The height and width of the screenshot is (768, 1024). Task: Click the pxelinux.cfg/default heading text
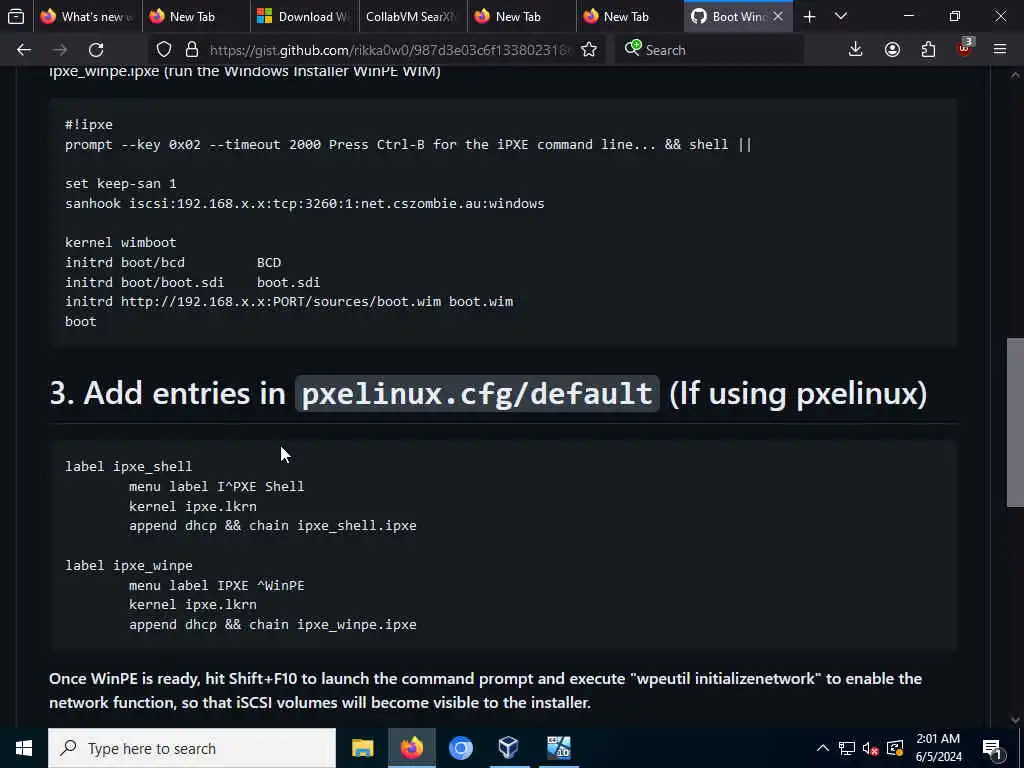(x=477, y=393)
